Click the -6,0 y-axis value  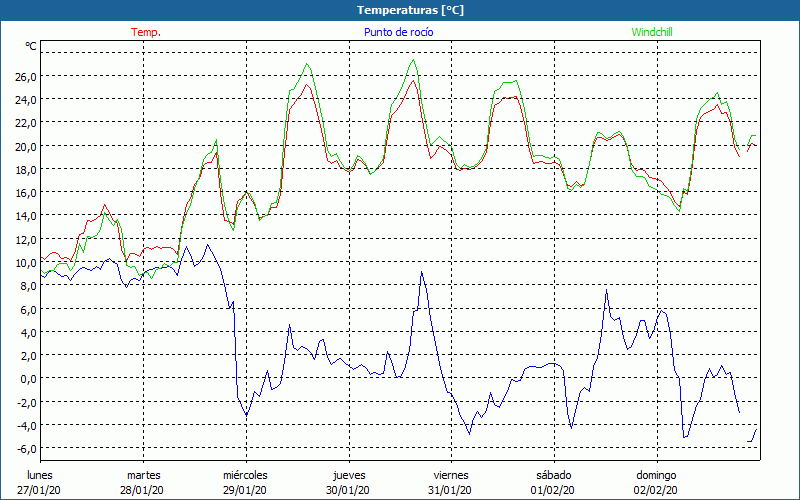pos(26,449)
